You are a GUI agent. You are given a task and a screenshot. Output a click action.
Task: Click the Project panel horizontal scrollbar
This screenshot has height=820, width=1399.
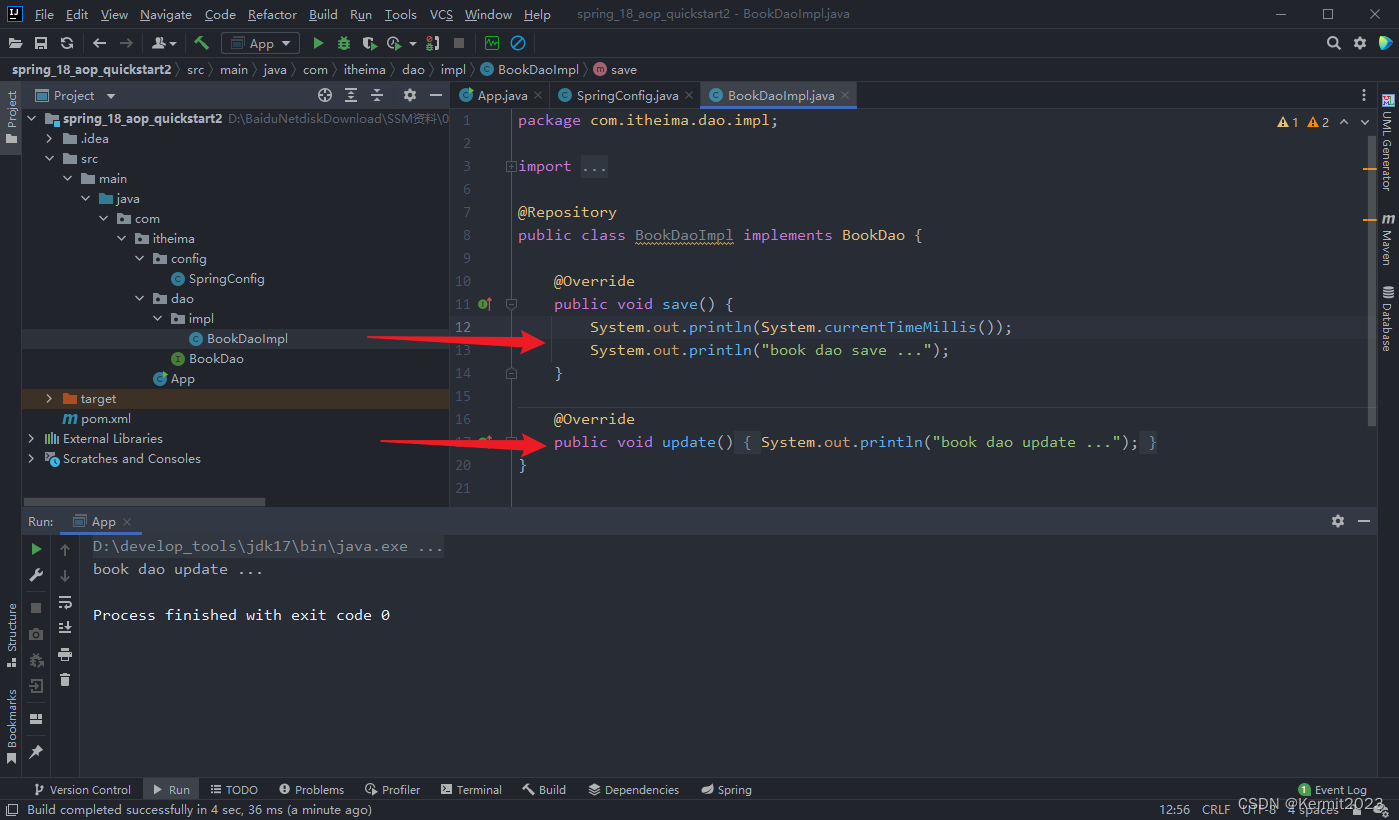[x=144, y=502]
